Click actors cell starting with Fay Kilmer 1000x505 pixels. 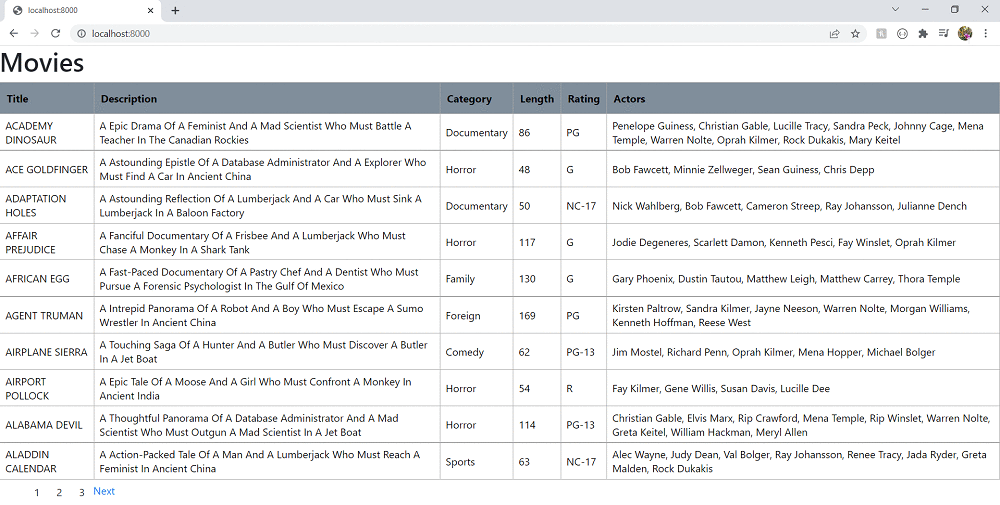[x=803, y=388]
